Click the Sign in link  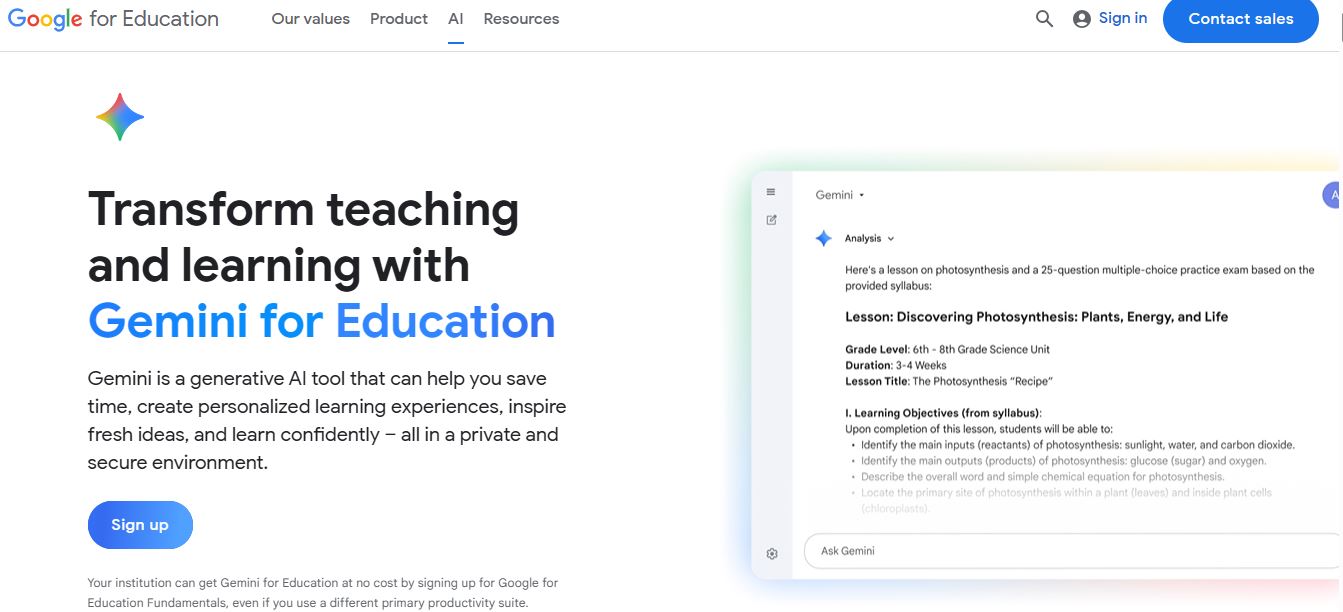(1123, 18)
